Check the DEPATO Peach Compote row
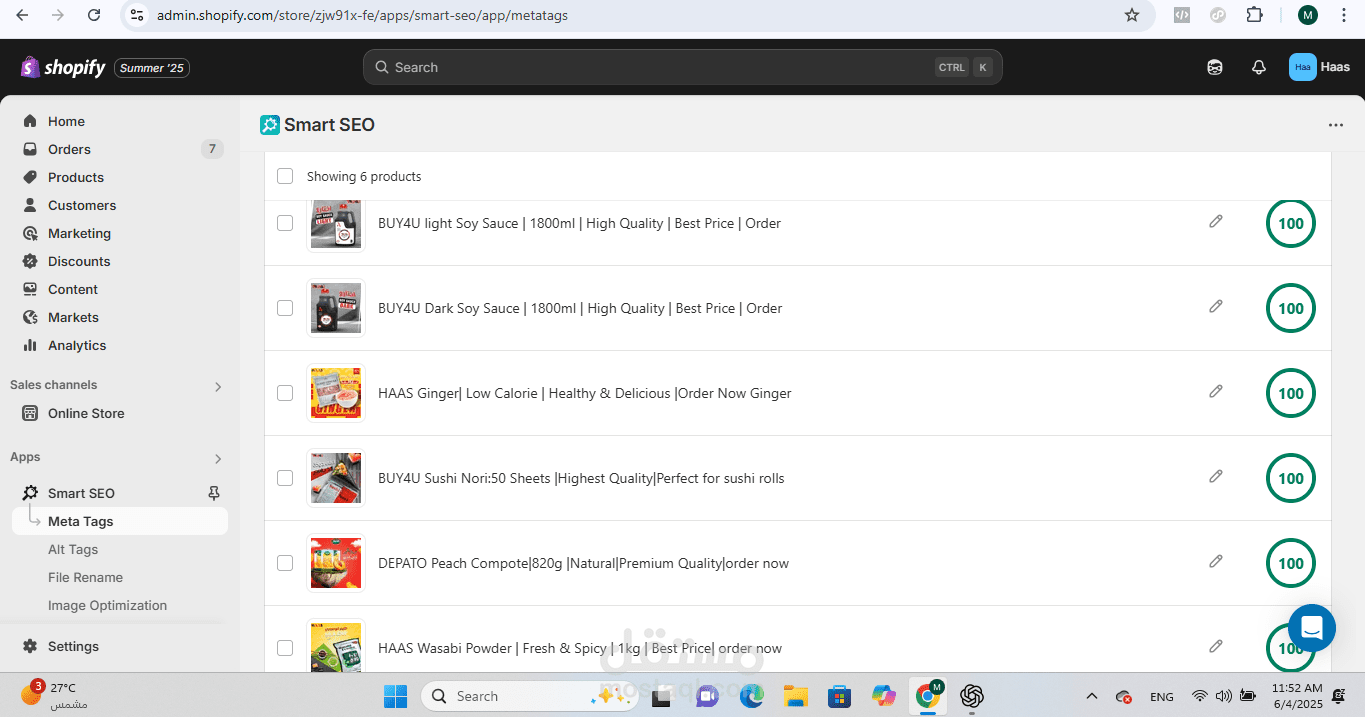Screen dimensions: 1365x717 (x=285, y=563)
